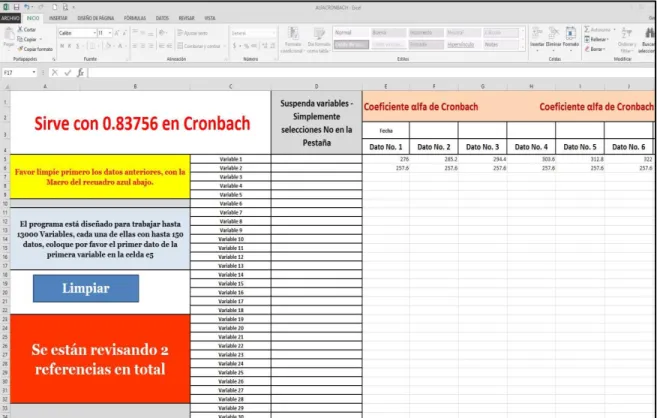Apply currency dollar format
Viewport: 657px width, 418px height.
[235, 46]
